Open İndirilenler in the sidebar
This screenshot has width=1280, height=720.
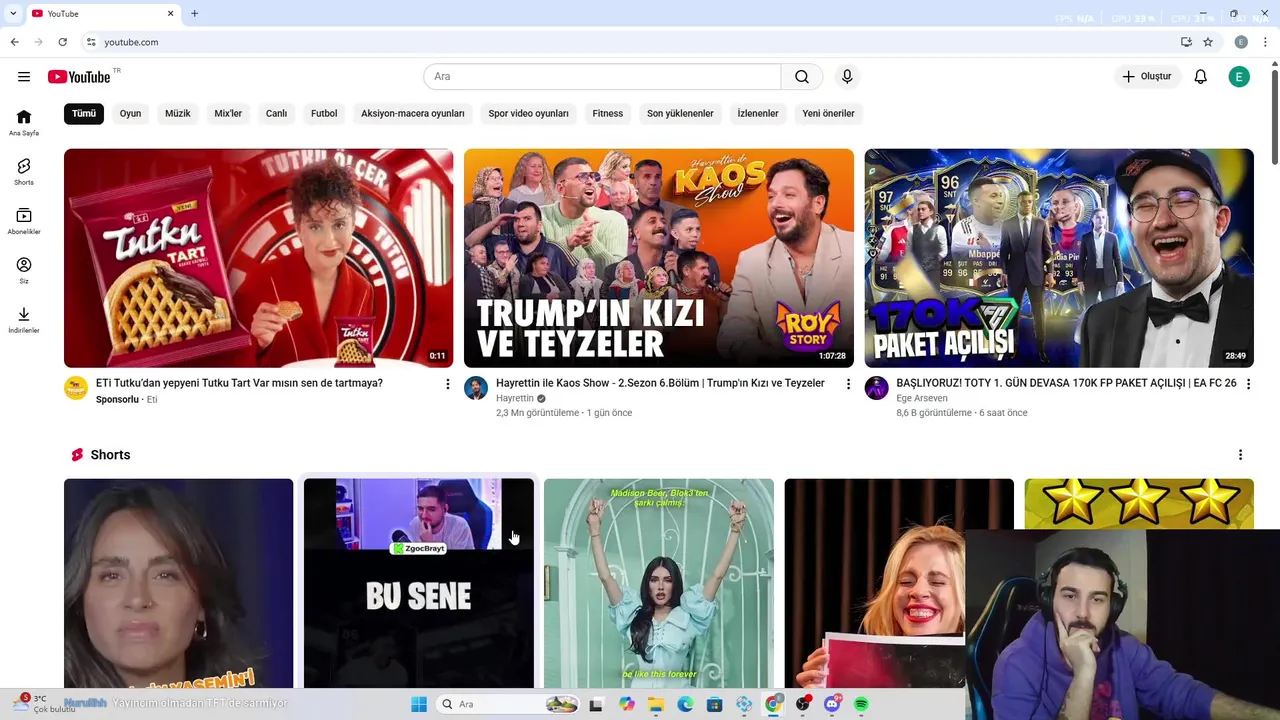click(x=24, y=320)
